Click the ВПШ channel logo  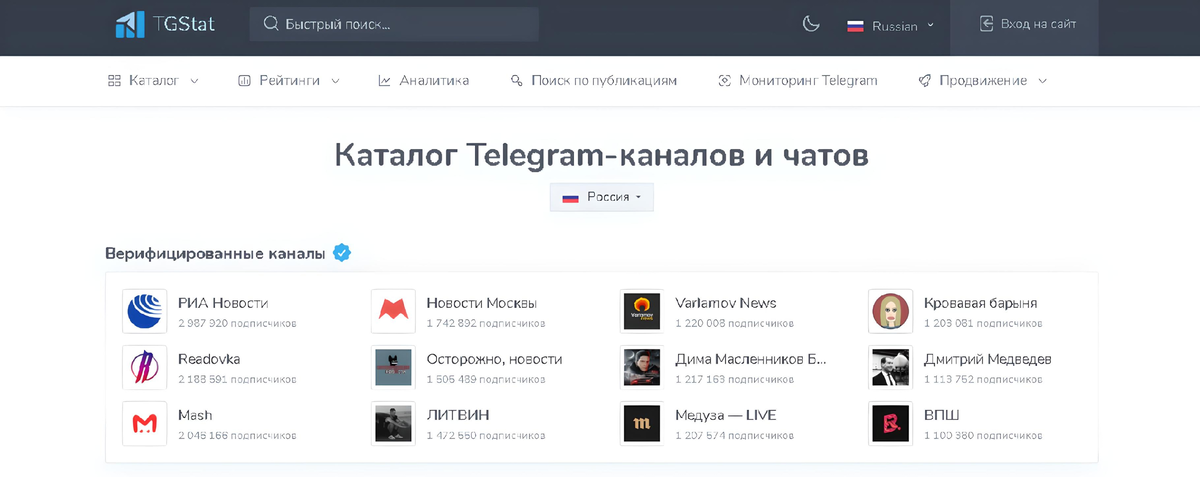[x=890, y=423]
